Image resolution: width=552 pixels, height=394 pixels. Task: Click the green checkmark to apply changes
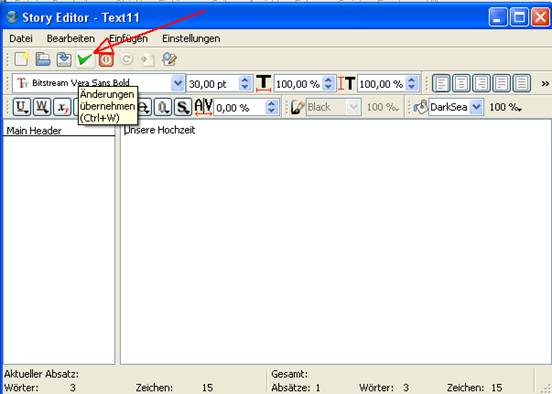tap(85, 59)
